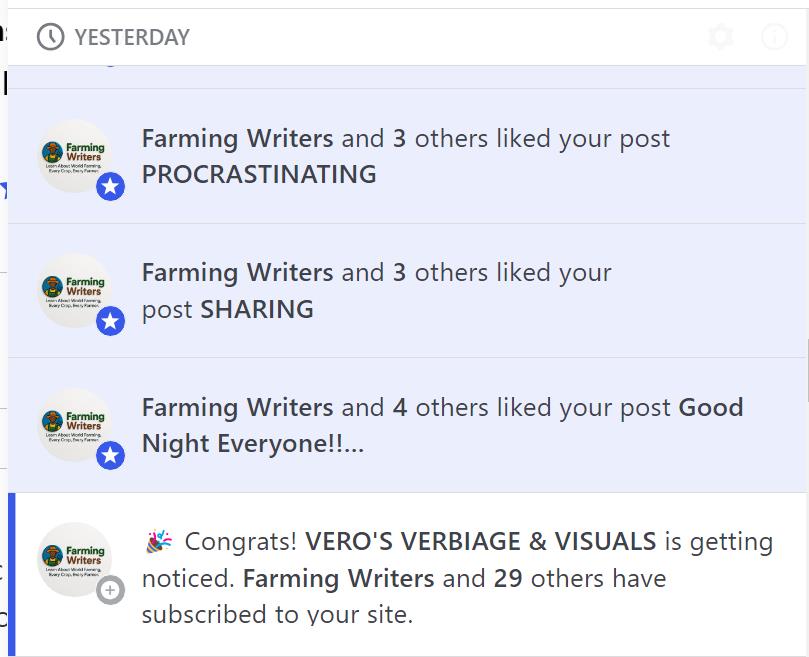This screenshot has height=657, width=809.
Task: Open Farming Writers avatar in PROCRASTINATING notification
Action: (x=75, y=156)
